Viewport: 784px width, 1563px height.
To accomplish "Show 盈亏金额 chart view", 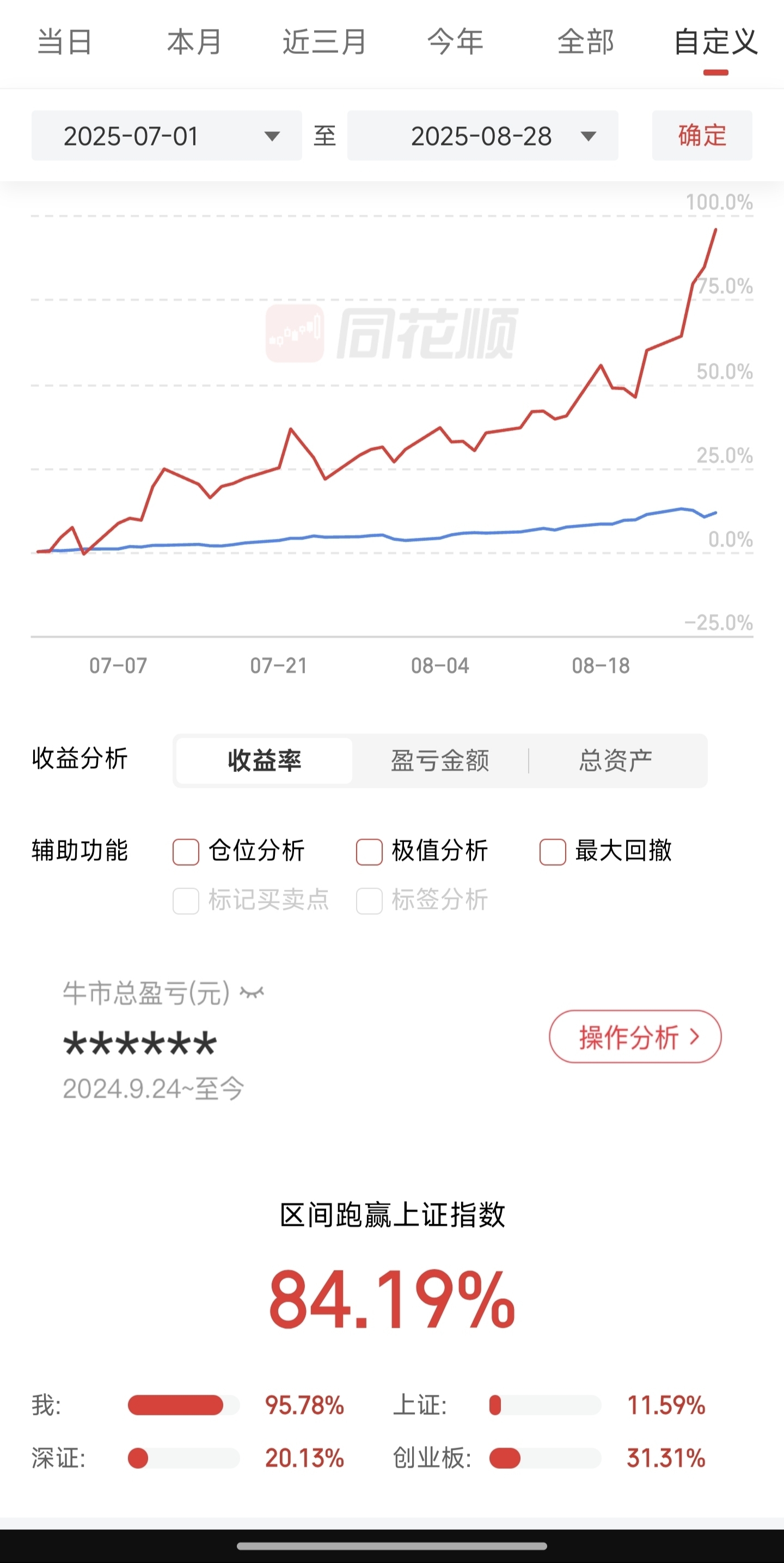I will point(440,761).
